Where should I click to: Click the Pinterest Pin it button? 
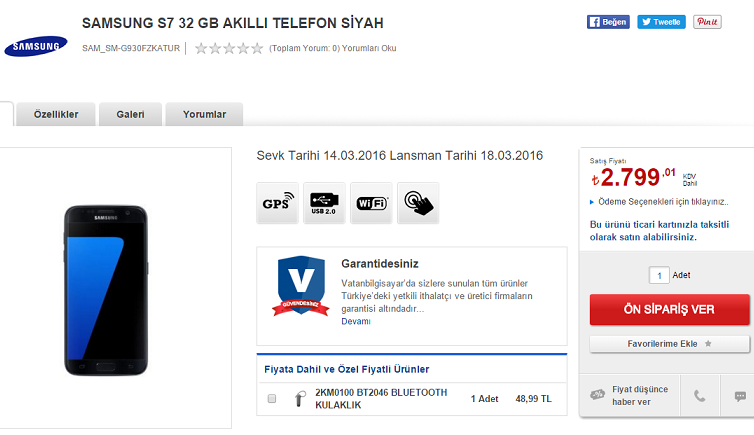click(x=707, y=22)
